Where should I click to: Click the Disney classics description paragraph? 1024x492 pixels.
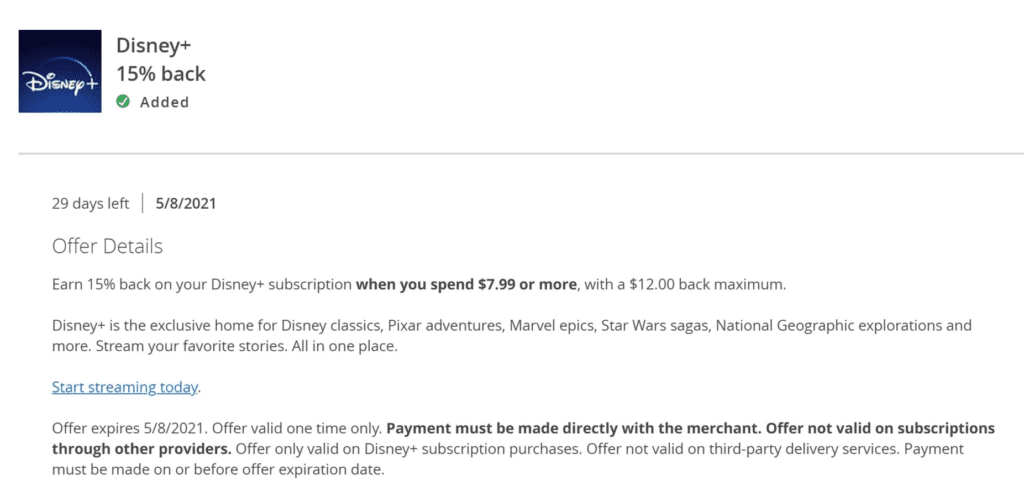pyautogui.click(x=512, y=336)
